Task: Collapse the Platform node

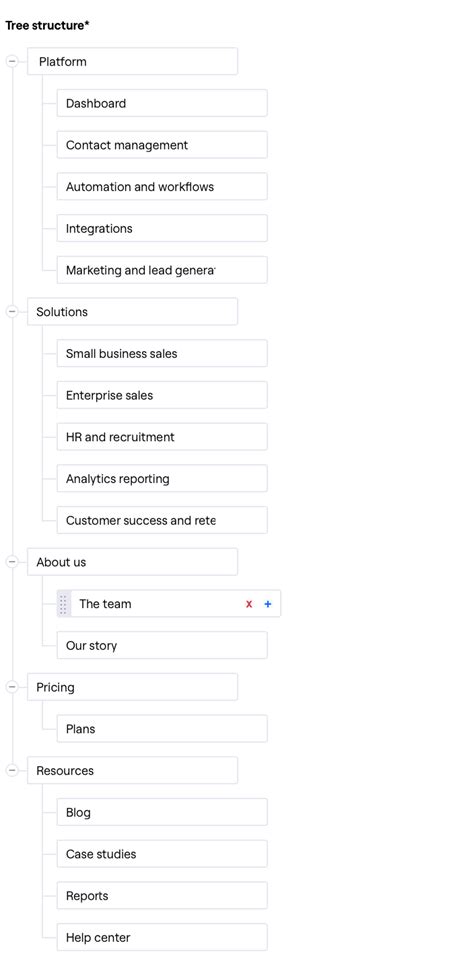Action: click(12, 62)
